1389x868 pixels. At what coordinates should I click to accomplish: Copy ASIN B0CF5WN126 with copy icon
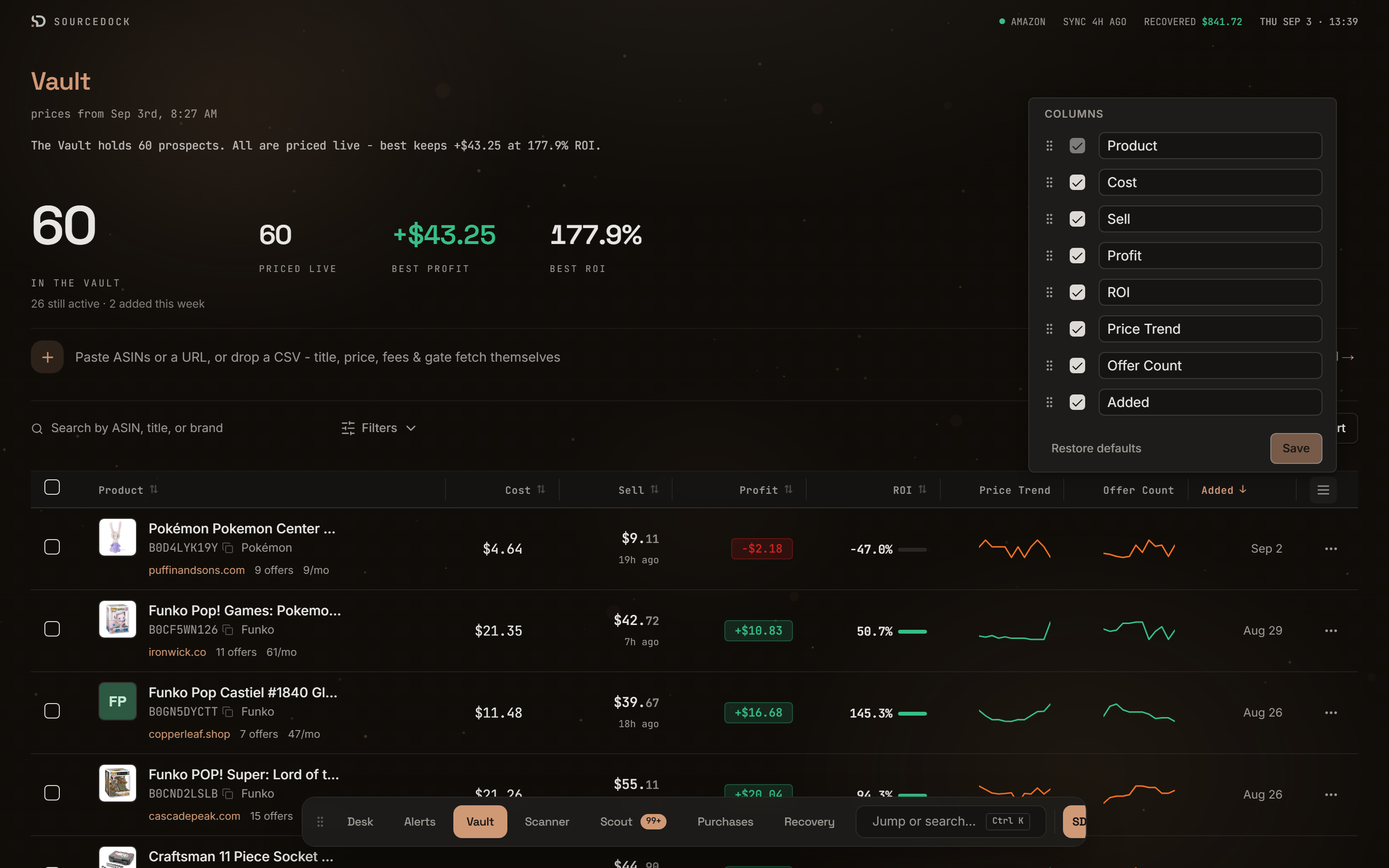(228, 630)
